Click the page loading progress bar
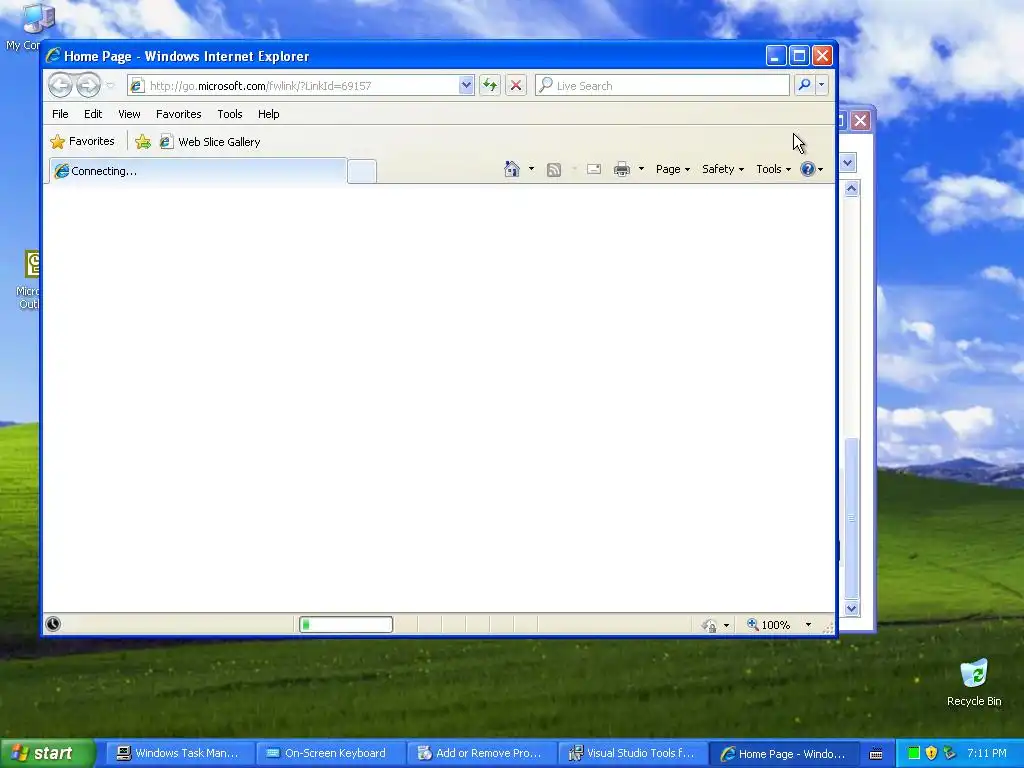 pyautogui.click(x=346, y=625)
